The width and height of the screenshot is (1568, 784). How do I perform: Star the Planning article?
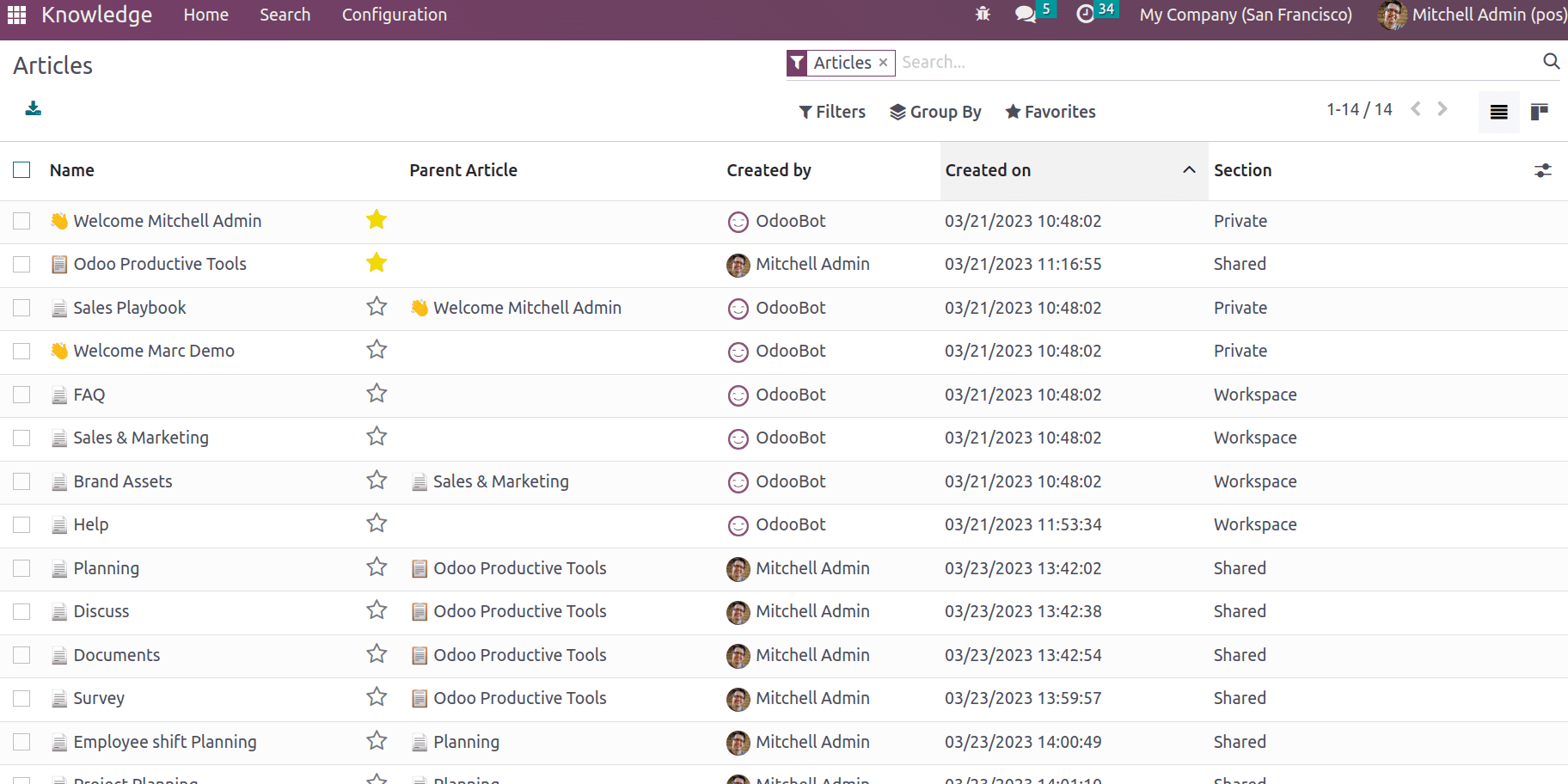[x=376, y=567]
